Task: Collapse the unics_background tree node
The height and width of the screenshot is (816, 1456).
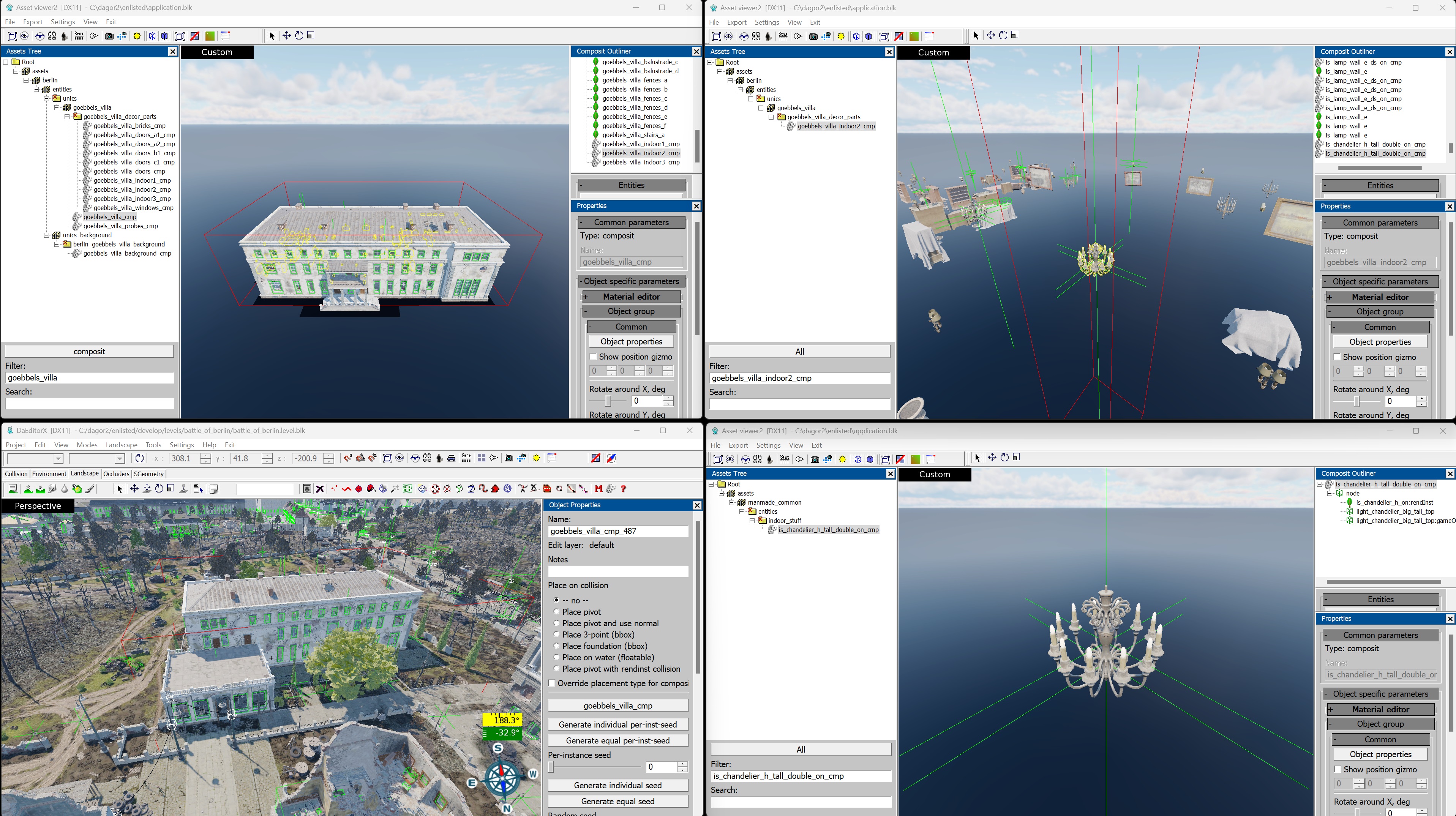Action: [46, 235]
